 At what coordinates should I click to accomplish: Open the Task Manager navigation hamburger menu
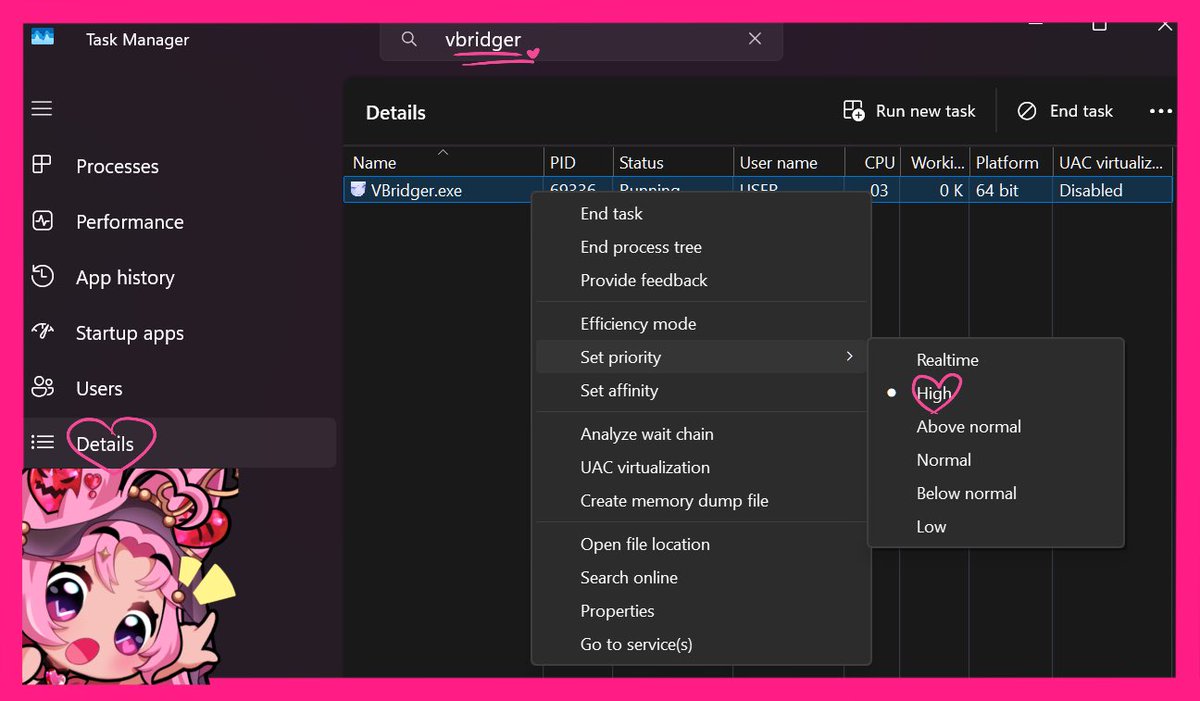click(41, 108)
